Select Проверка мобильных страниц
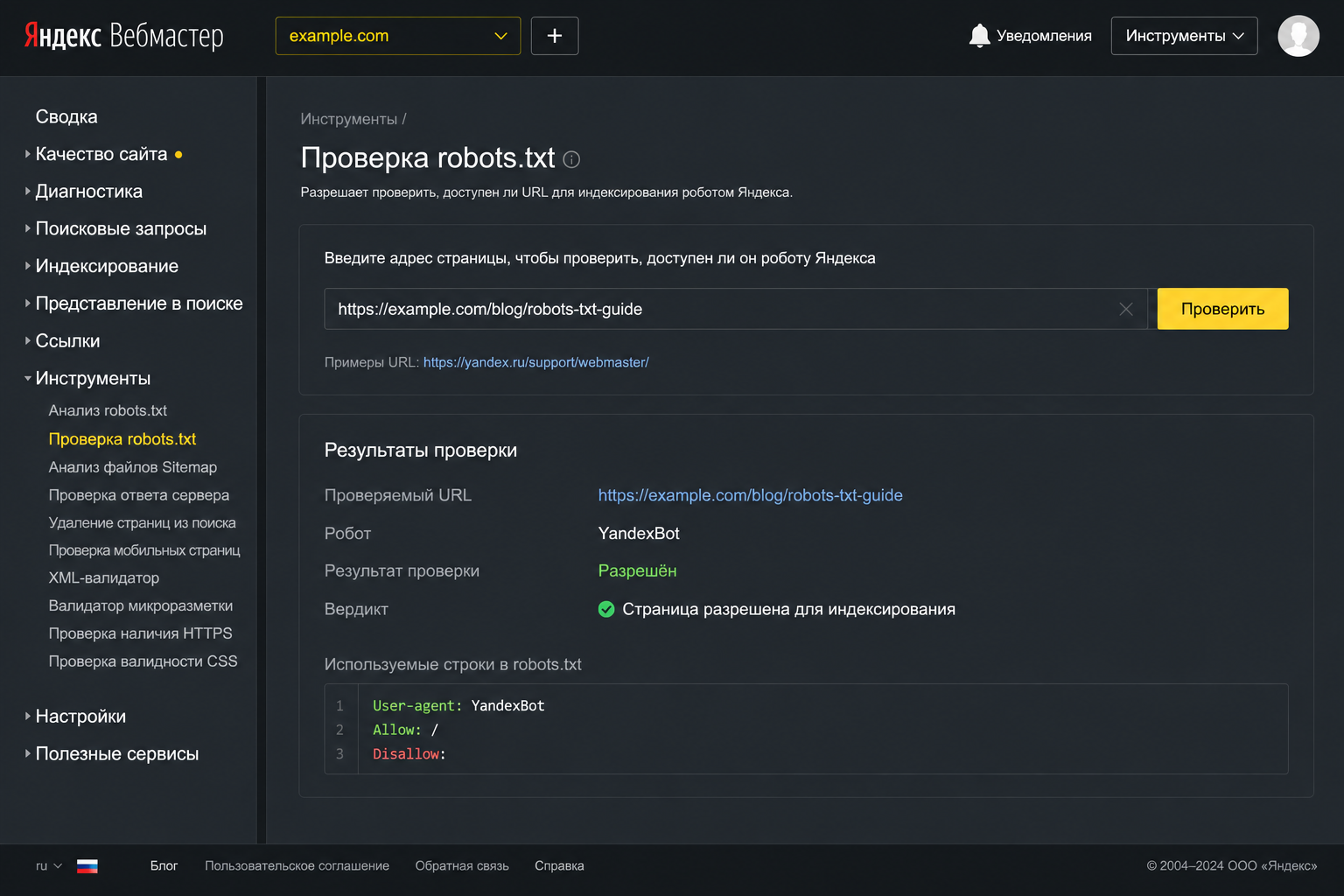Viewport: 1344px width, 896px height. pyautogui.click(x=144, y=550)
